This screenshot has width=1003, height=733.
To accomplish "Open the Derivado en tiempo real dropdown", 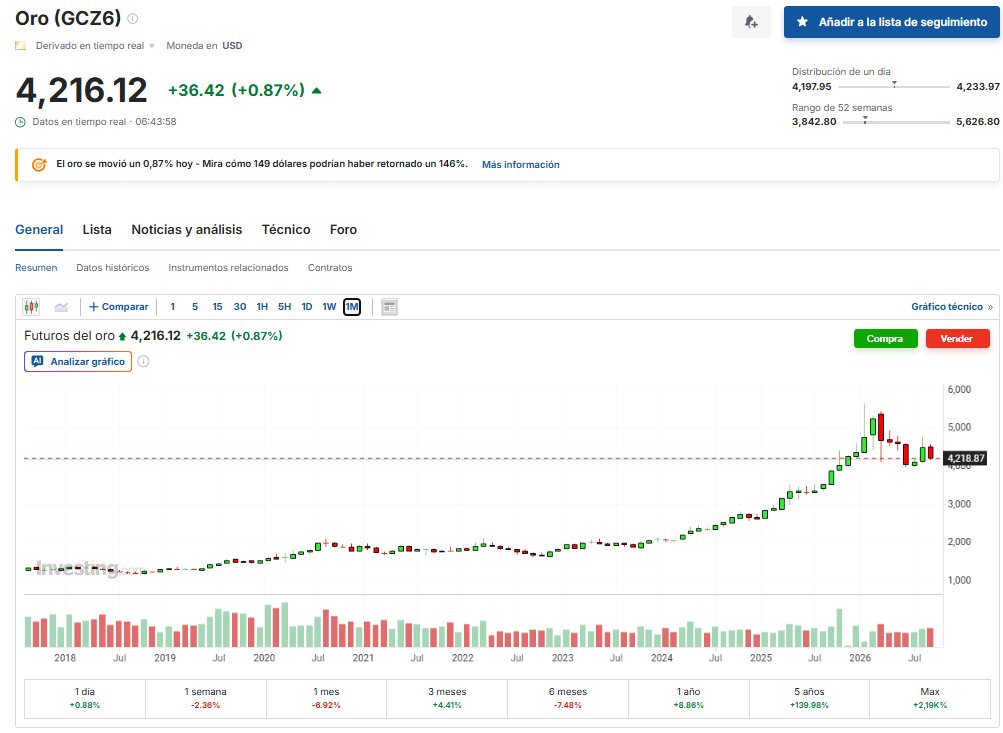I will [x=95, y=46].
